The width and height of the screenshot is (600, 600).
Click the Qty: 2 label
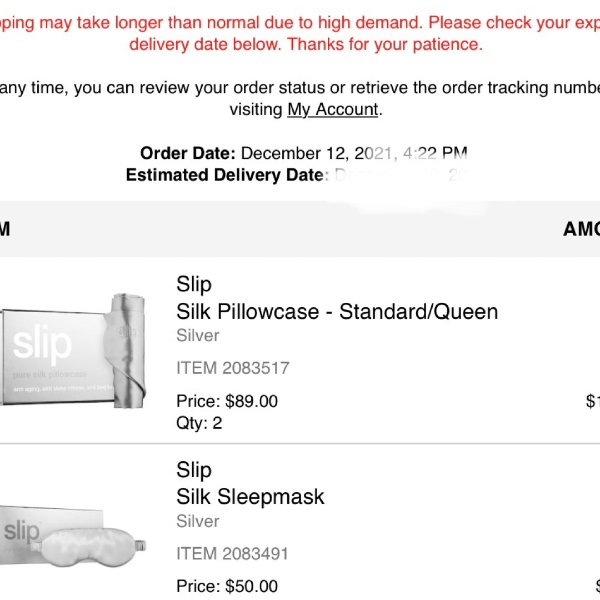pyautogui.click(x=199, y=423)
